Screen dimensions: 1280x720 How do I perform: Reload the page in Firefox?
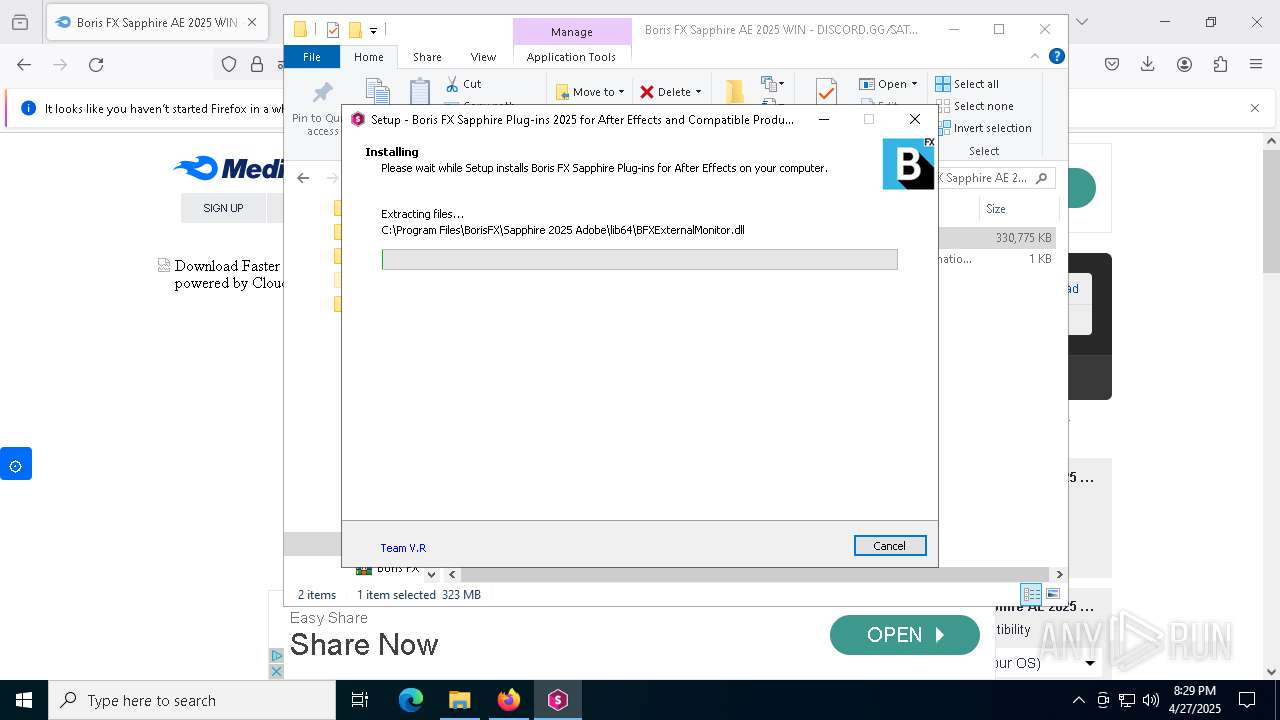tap(96, 65)
